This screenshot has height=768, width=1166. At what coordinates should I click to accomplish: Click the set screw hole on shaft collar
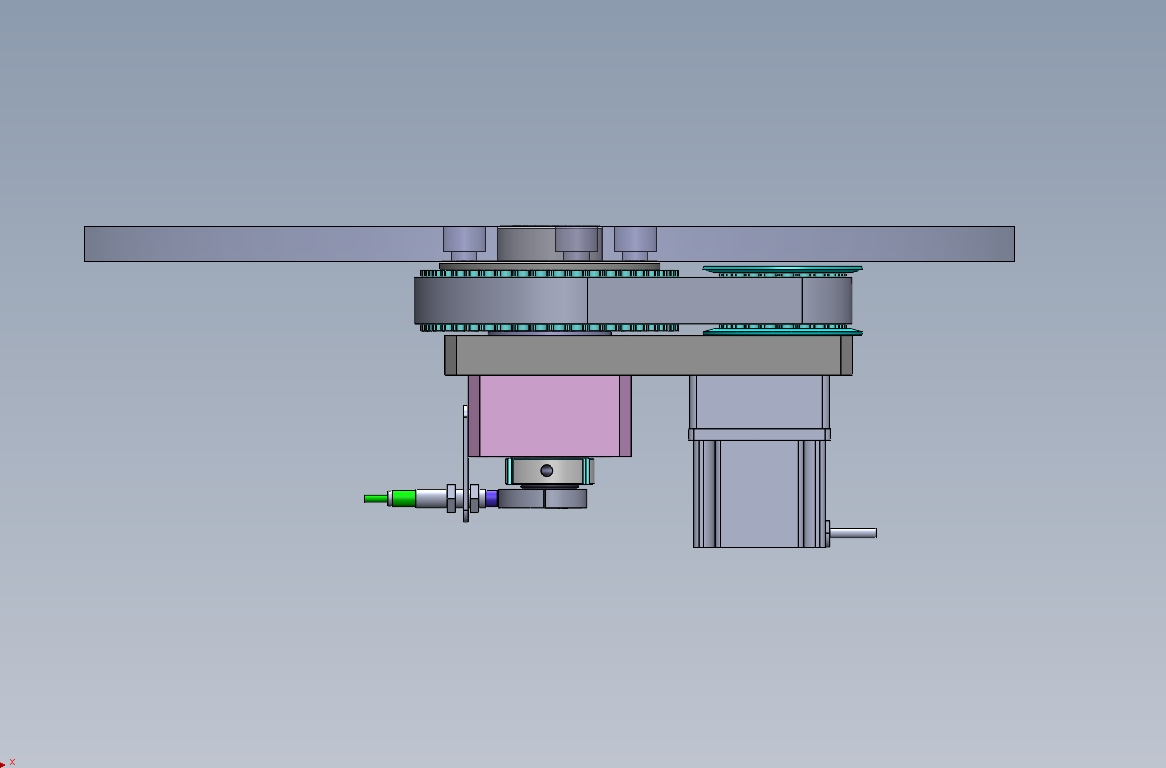(547, 471)
